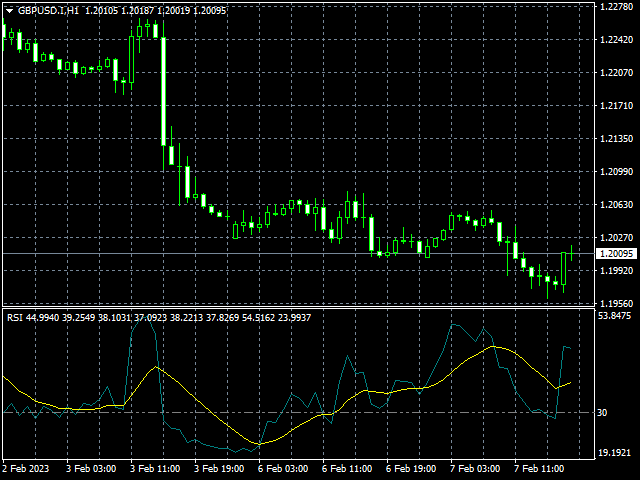Click the RSI level label 30
The height and width of the screenshot is (480, 640).
tap(602, 413)
